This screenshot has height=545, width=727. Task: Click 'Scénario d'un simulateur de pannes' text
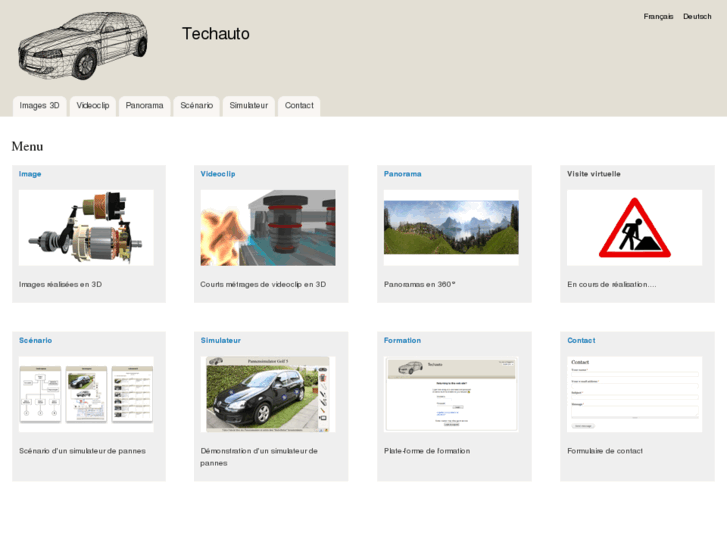pos(82,451)
